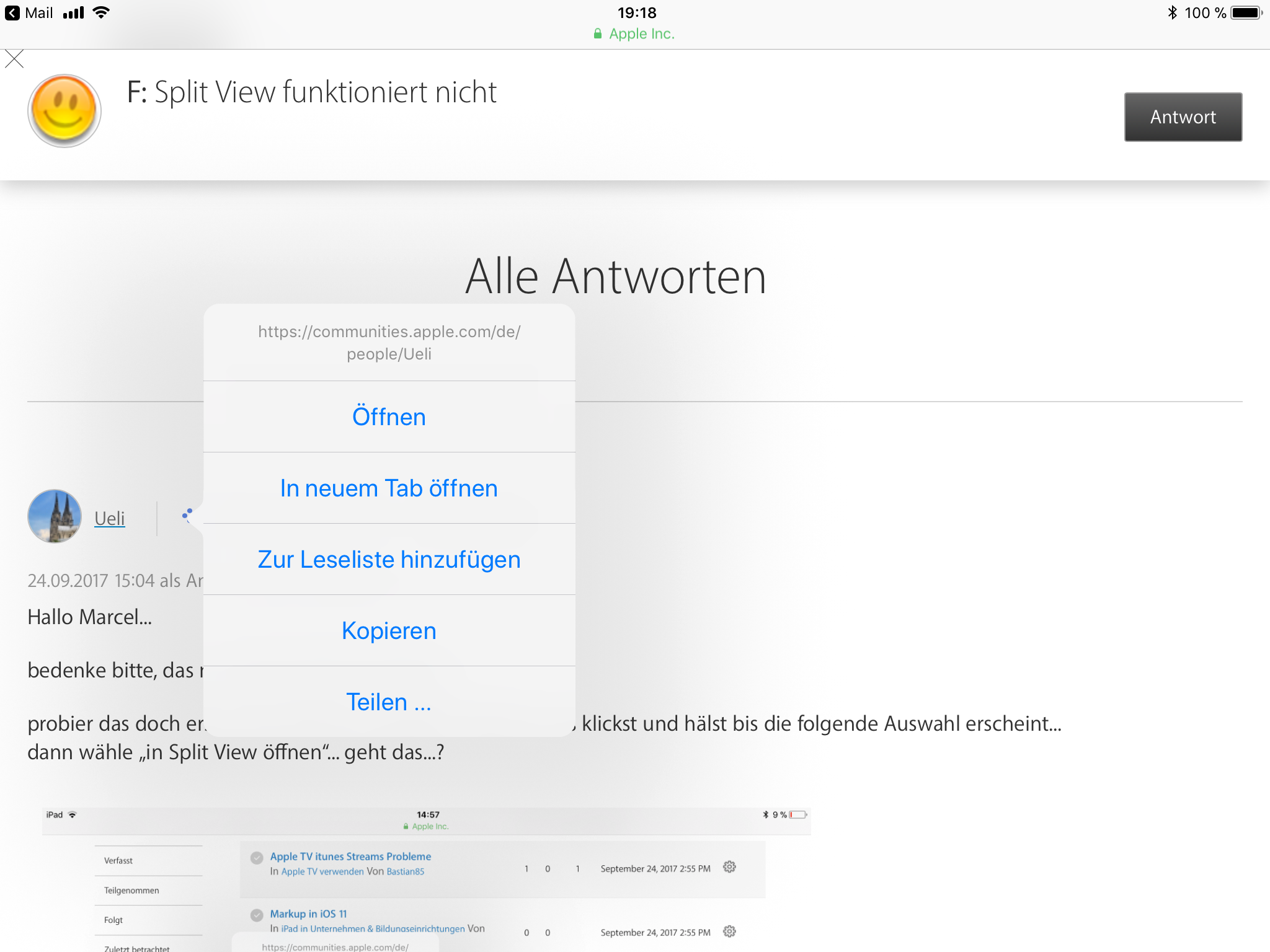Tap the Apple Inc. address bar text
Viewport: 1270px width, 952px height.
[641, 34]
